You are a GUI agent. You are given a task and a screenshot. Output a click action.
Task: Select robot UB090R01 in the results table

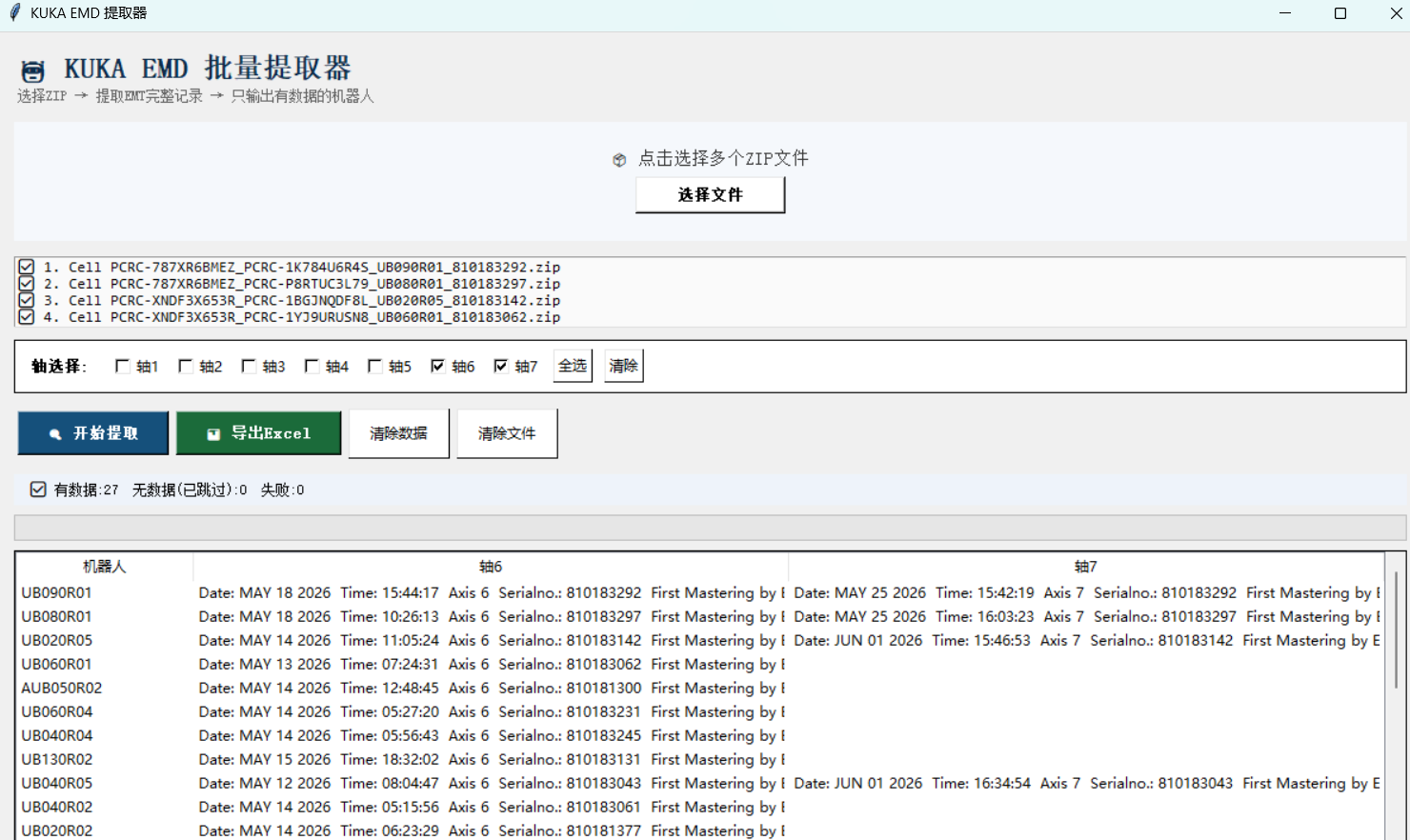click(x=57, y=592)
